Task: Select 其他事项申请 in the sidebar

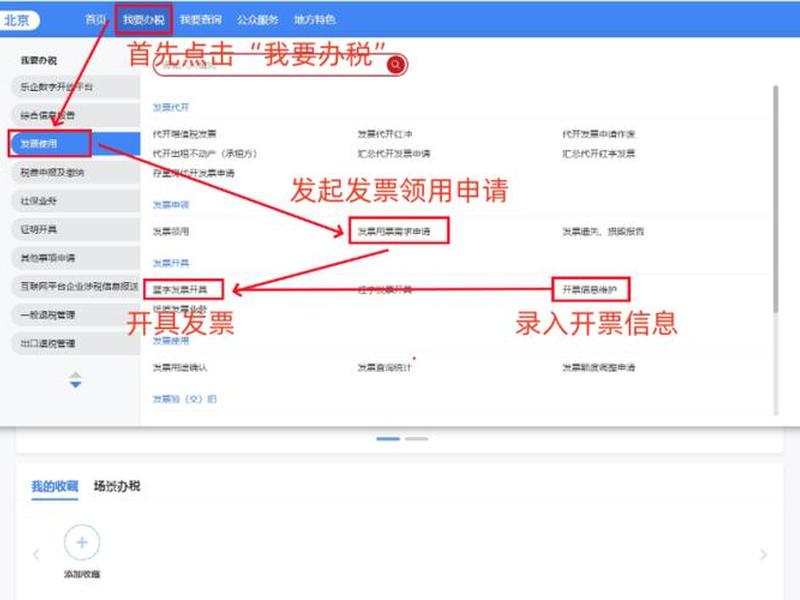Action: pos(76,258)
